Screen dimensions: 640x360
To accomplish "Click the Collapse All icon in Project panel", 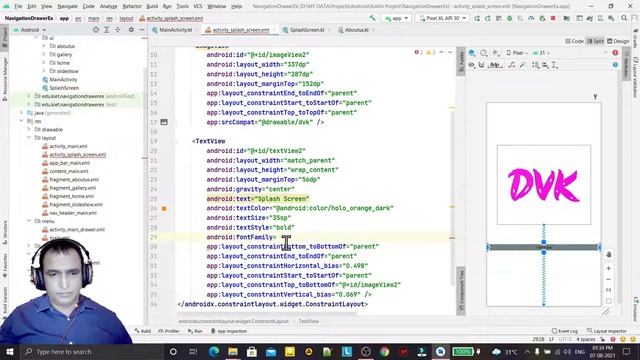I will 118,30.
